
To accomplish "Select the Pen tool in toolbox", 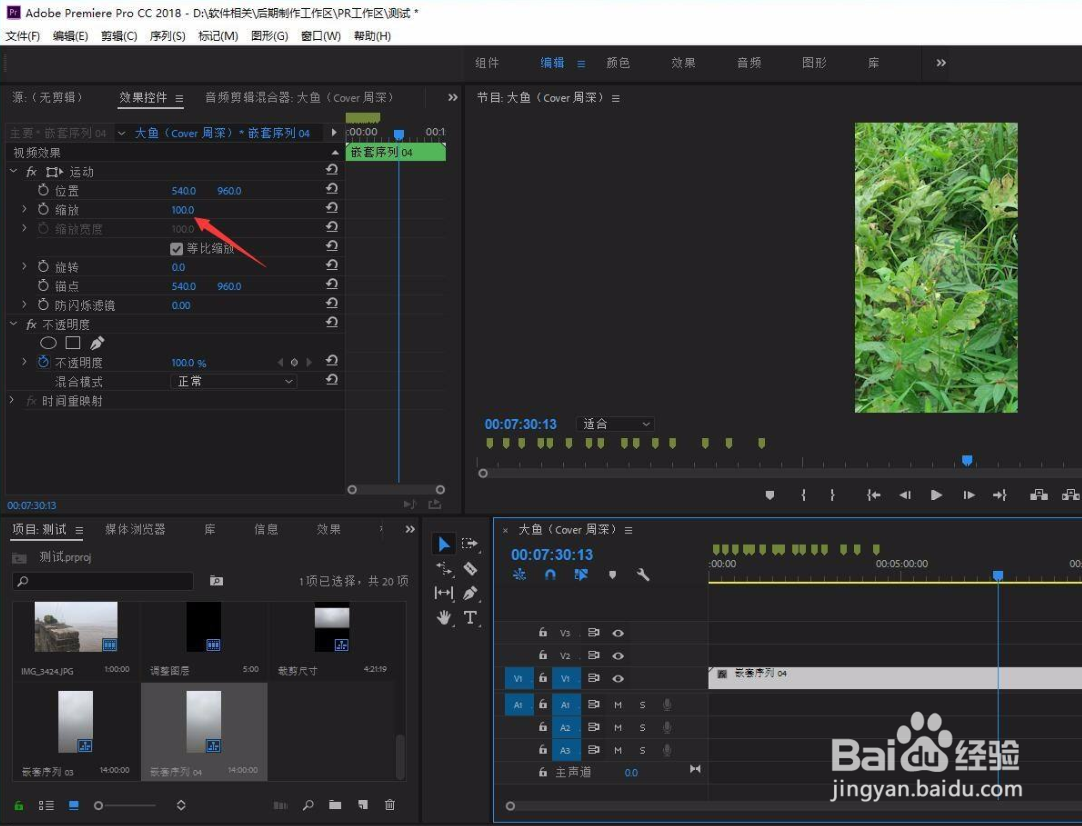I will click(x=470, y=593).
